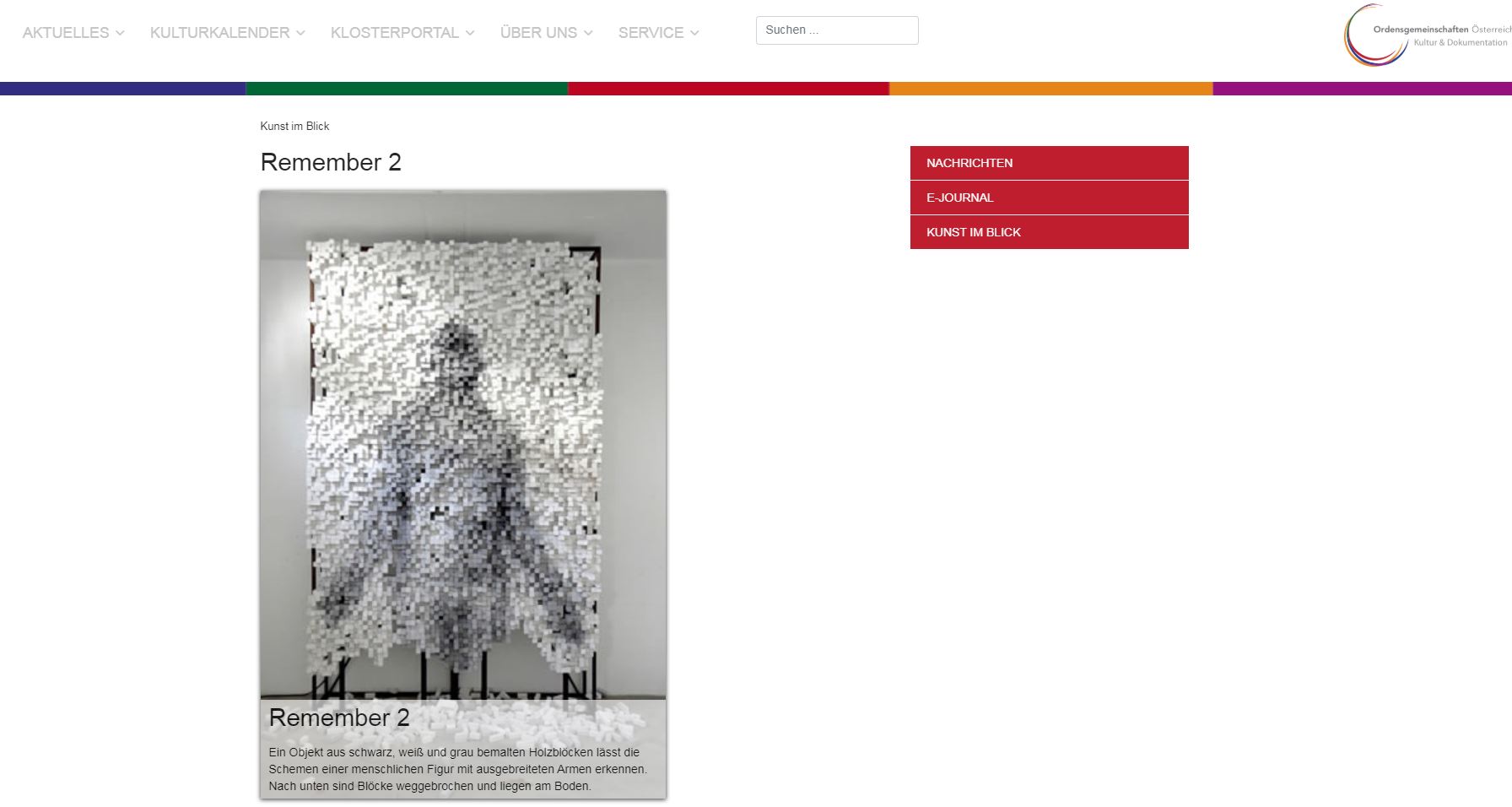The image size is (1512, 807).
Task: Select the AKTUELLES menu label
Action: pos(66,33)
